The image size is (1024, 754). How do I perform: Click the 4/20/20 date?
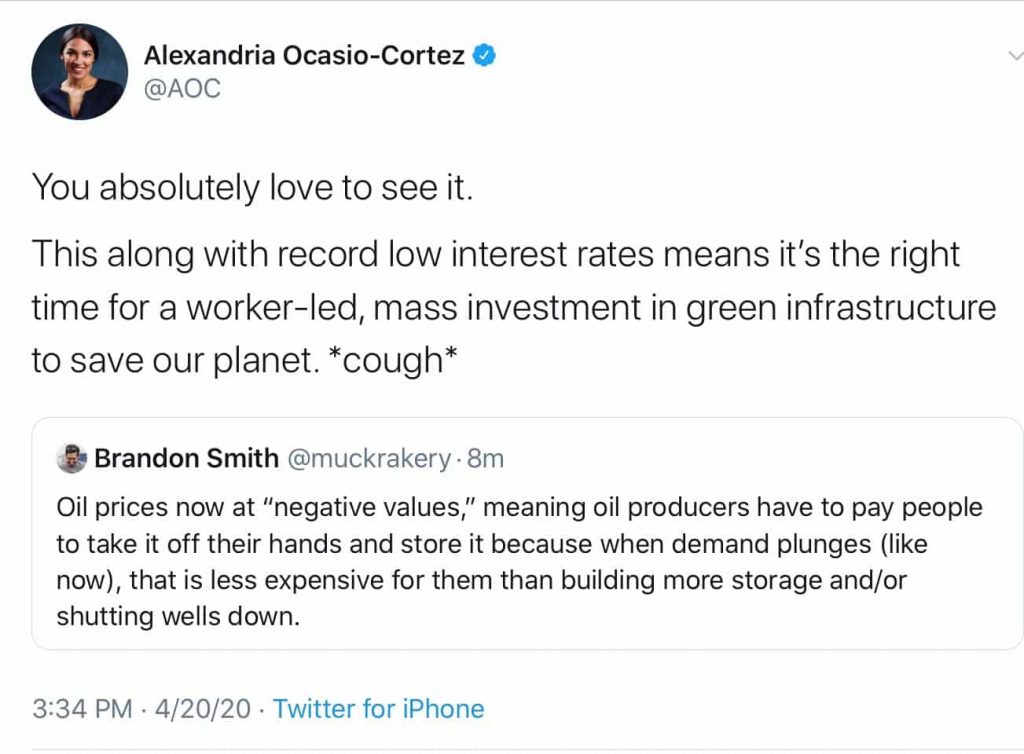coord(202,709)
